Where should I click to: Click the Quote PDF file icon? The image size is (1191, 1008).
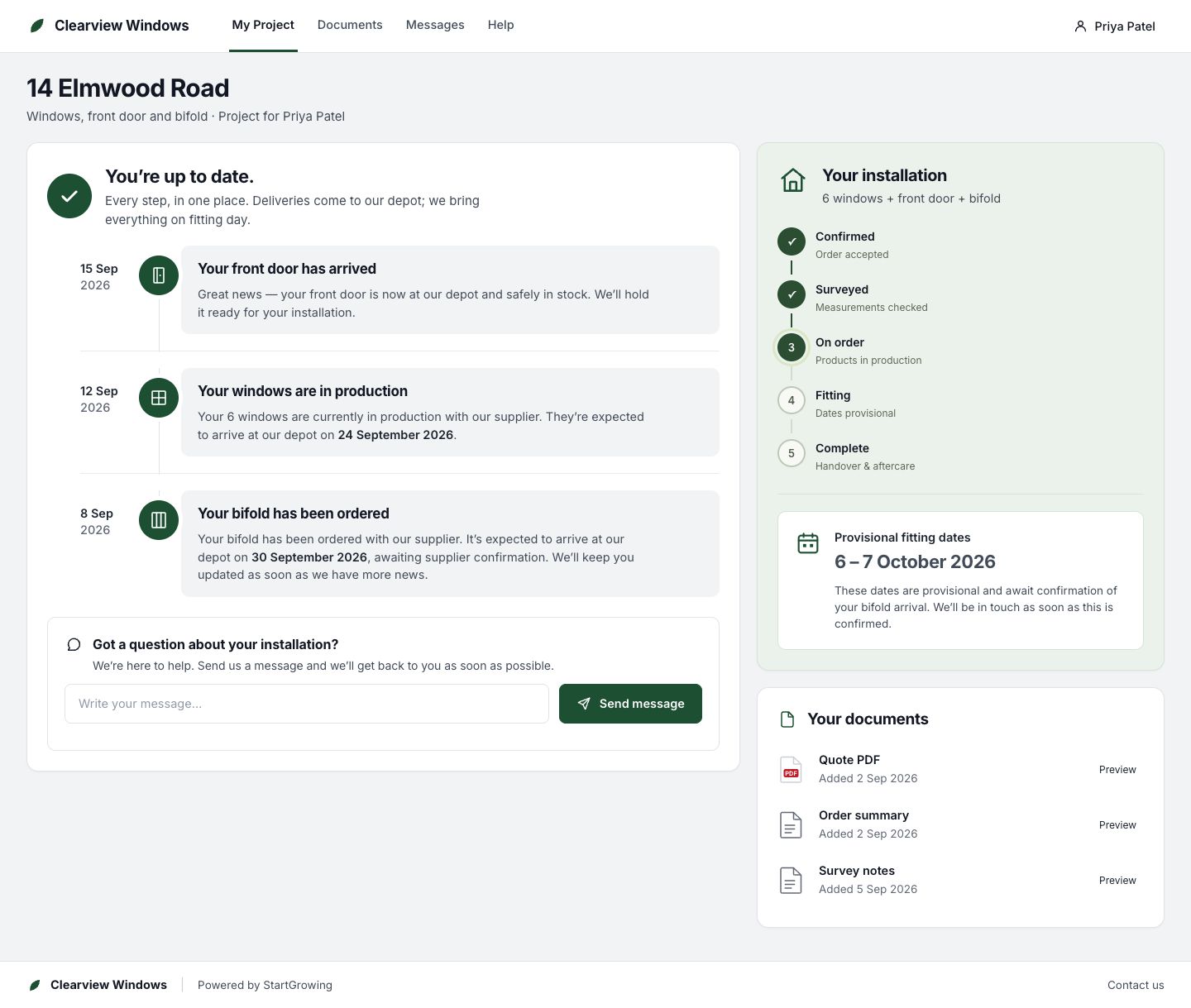(791, 769)
